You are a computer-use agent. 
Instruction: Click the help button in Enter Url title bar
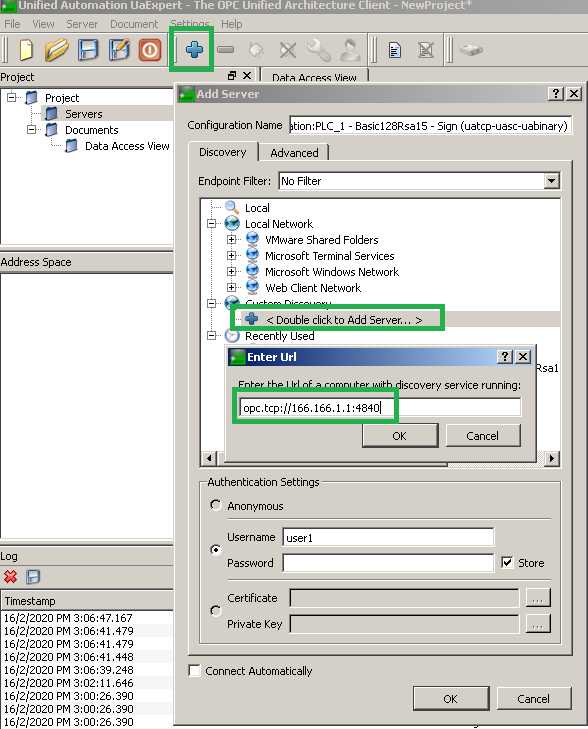(x=504, y=357)
